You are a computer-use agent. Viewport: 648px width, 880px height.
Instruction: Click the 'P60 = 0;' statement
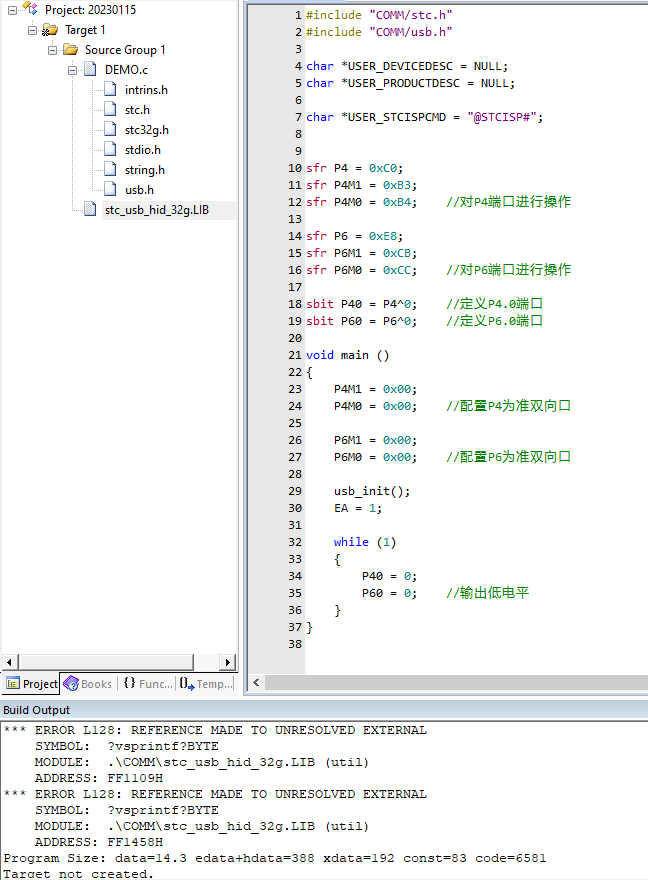coord(389,593)
